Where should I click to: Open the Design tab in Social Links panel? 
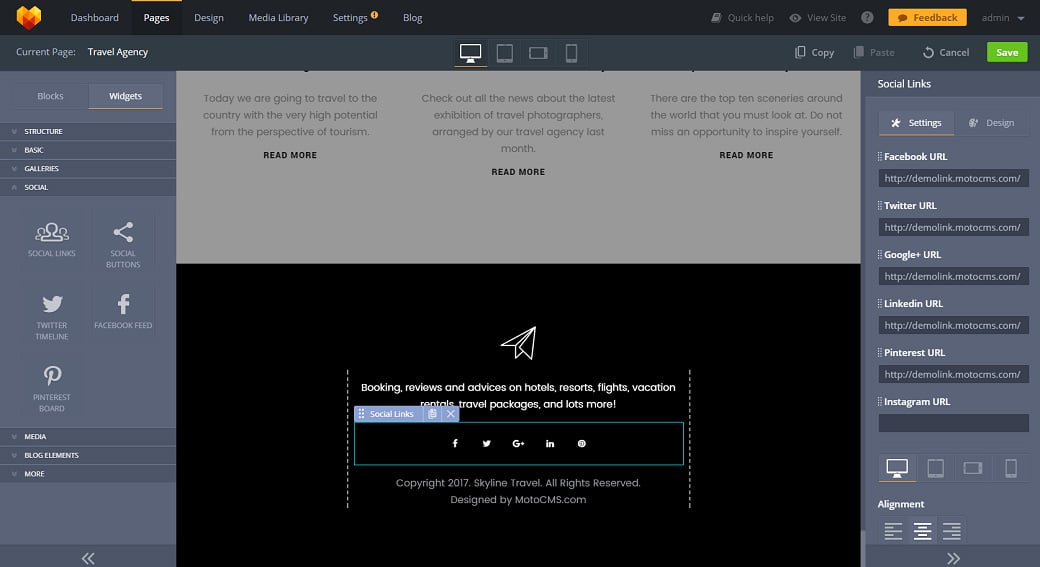tap(991, 123)
